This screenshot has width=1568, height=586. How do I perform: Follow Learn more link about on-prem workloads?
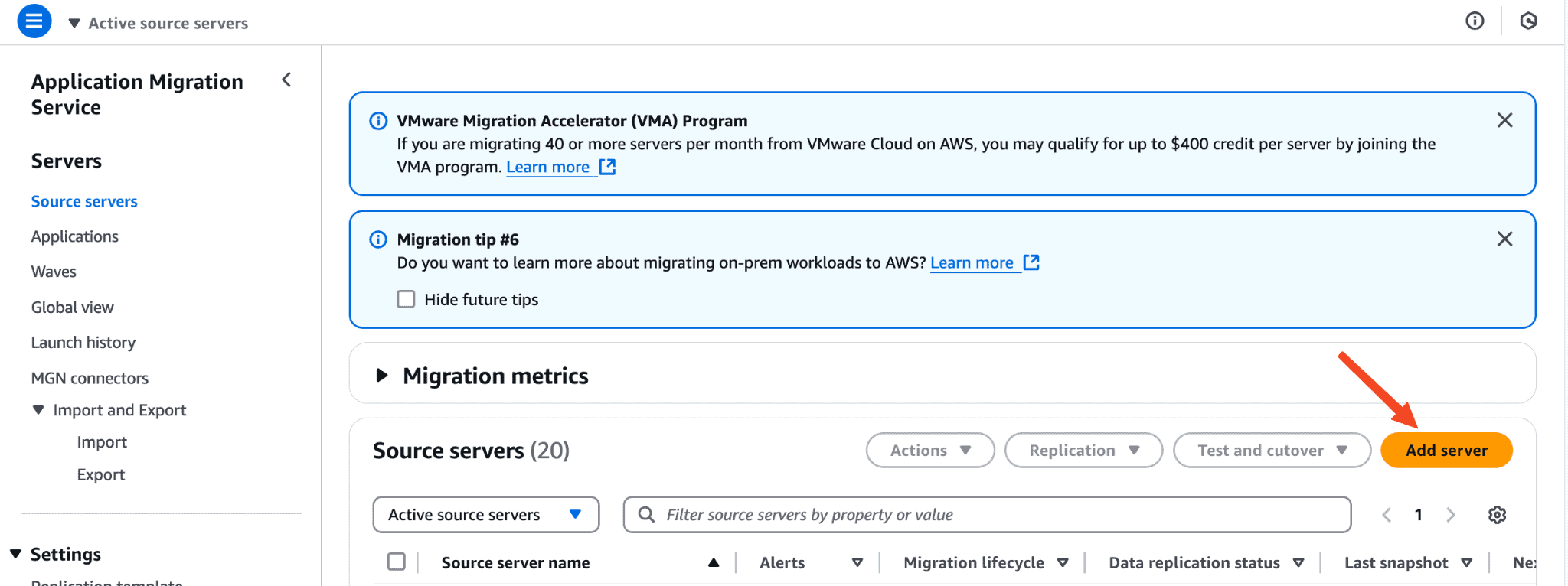click(x=972, y=262)
